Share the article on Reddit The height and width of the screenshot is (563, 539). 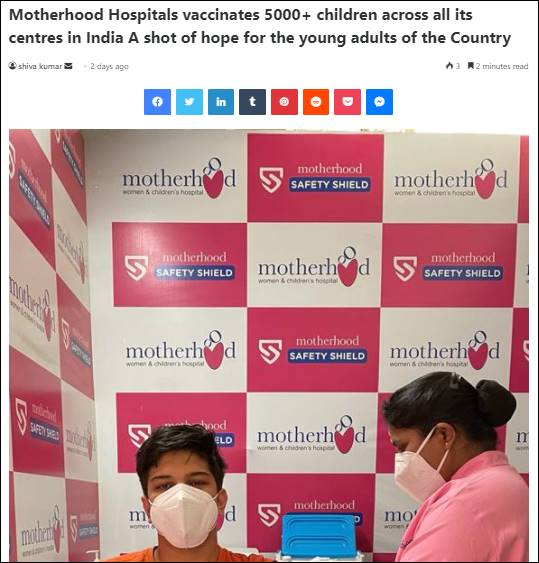(x=316, y=102)
